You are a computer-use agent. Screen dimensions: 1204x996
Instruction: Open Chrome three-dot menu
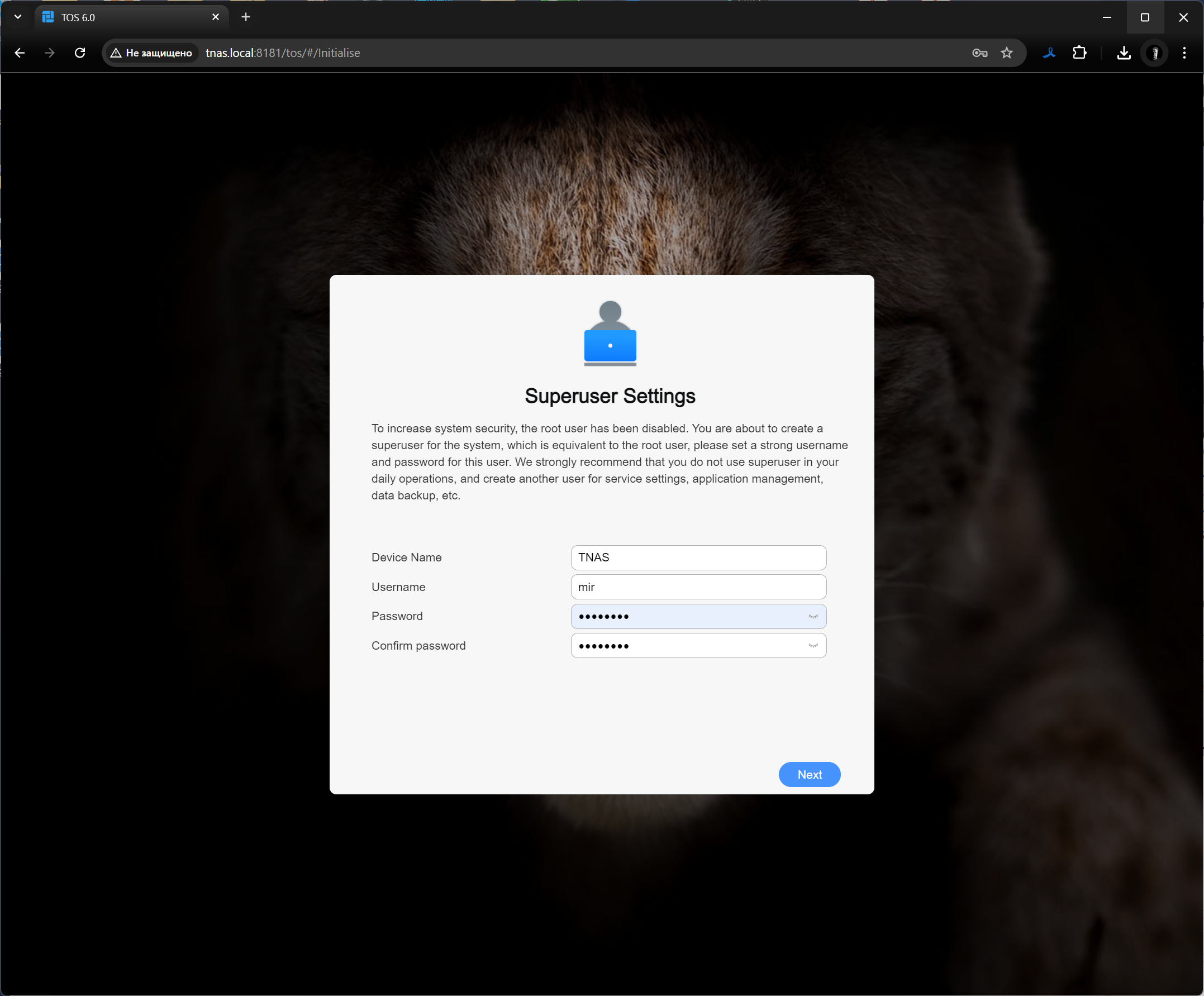pyautogui.click(x=1184, y=53)
